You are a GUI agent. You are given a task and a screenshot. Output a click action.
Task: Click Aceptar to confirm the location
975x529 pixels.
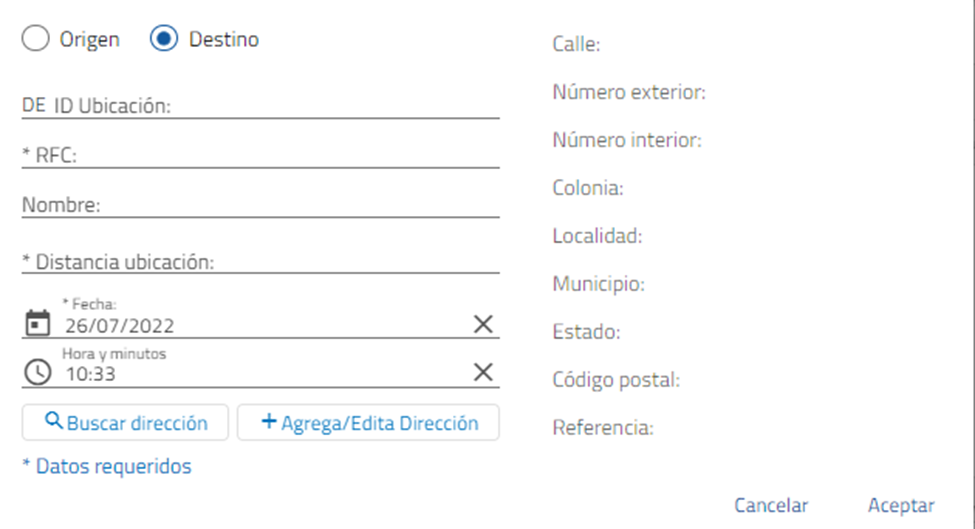[901, 506]
